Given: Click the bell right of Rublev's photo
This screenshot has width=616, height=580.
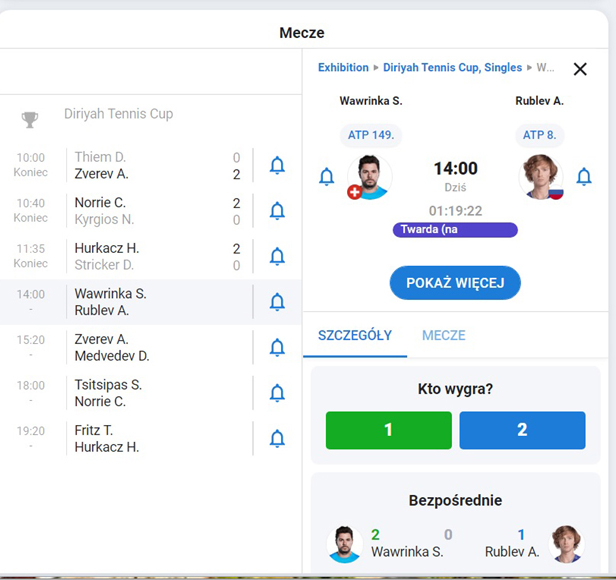Looking at the screenshot, I should click(585, 177).
